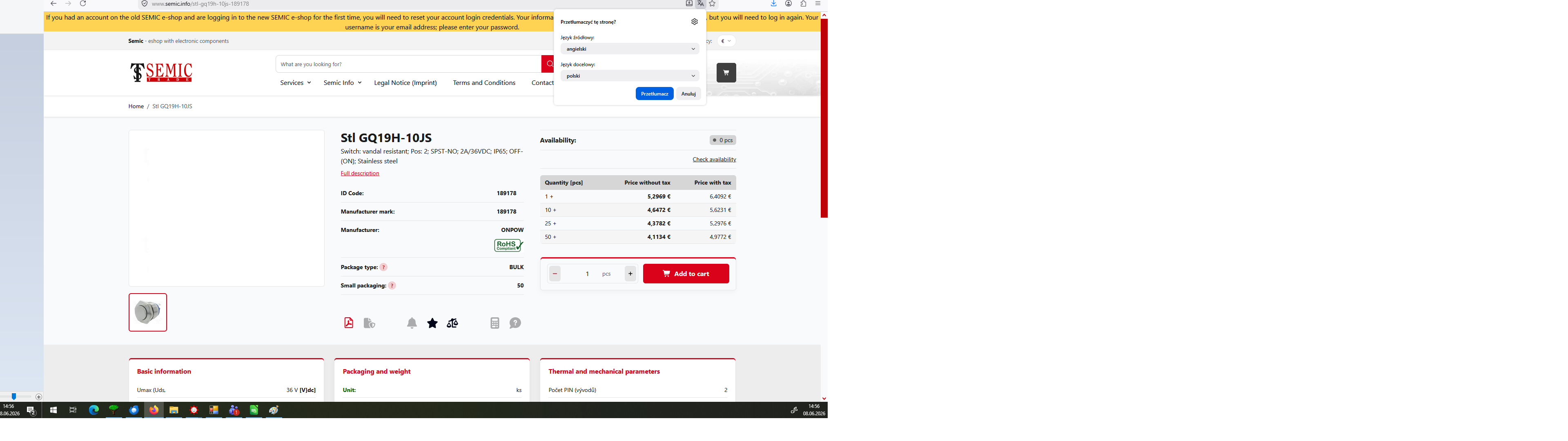Expand the Services menu
Viewport: 1568px width, 441px height.
point(295,83)
